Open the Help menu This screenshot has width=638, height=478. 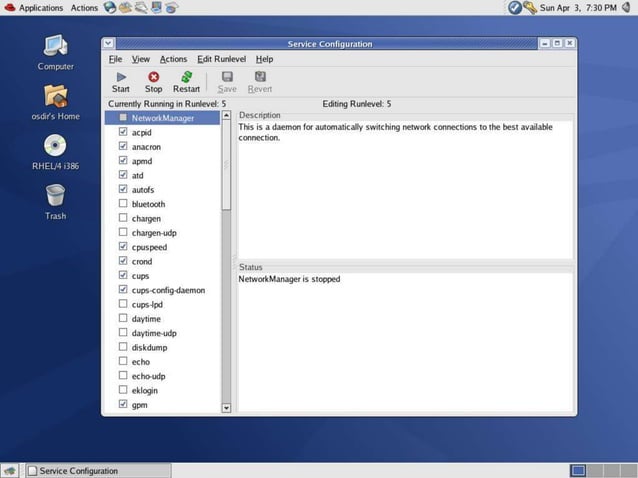coord(264,59)
